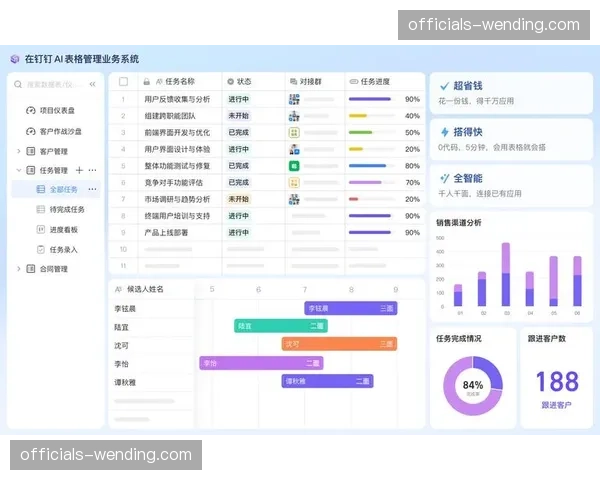The width and height of the screenshot is (600, 480).
Task: Click the 客户管理 table icon
Action: [x=31, y=151]
